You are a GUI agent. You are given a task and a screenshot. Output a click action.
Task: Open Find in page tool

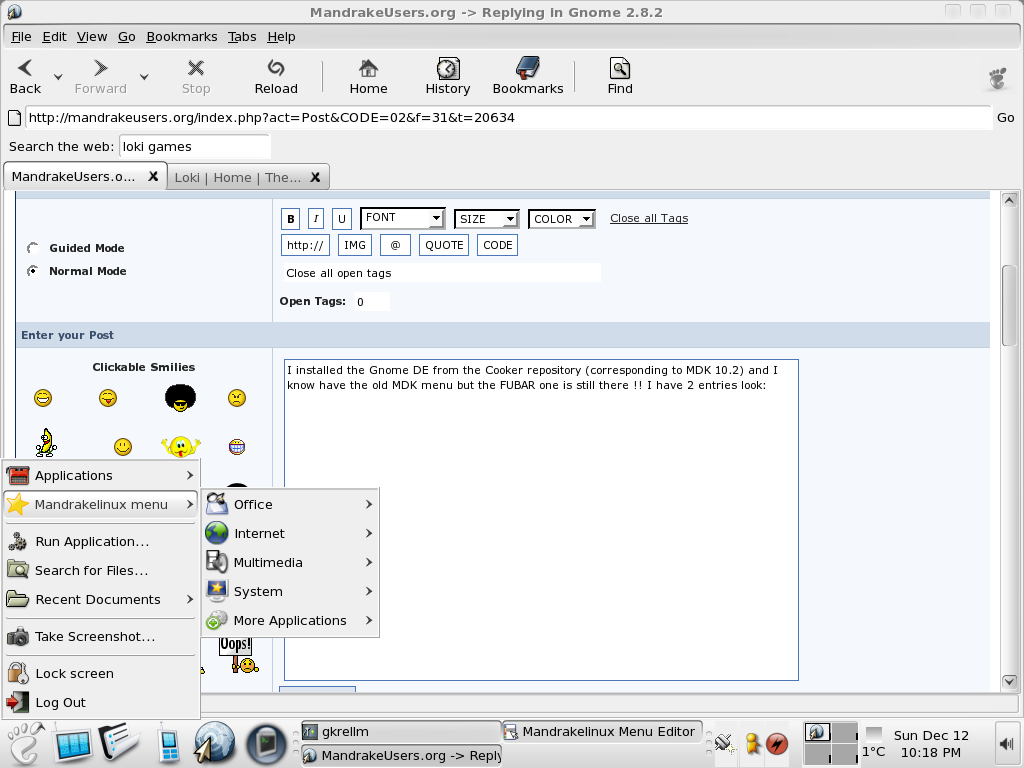coord(620,77)
